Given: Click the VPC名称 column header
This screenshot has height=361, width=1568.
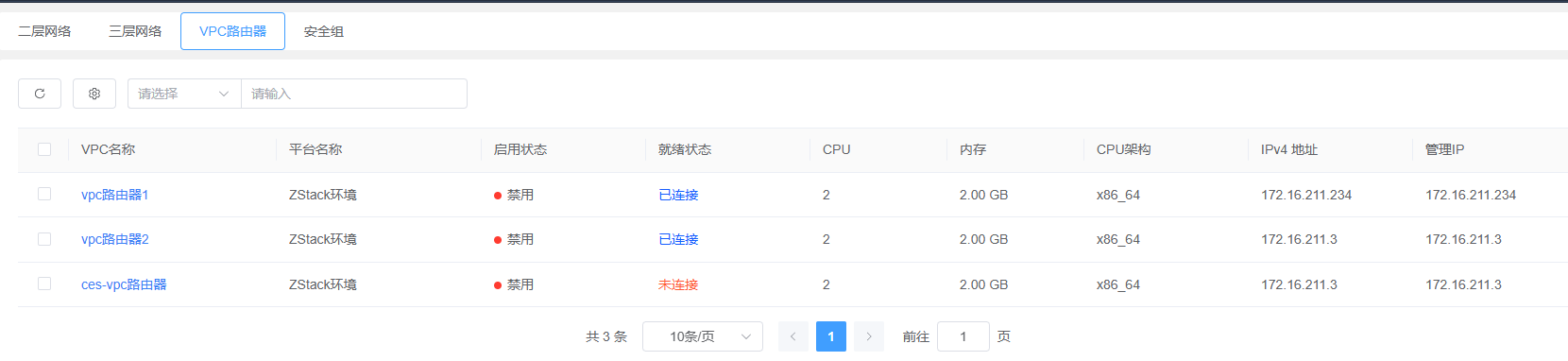Looking at the screenshot, I should 109,149.
